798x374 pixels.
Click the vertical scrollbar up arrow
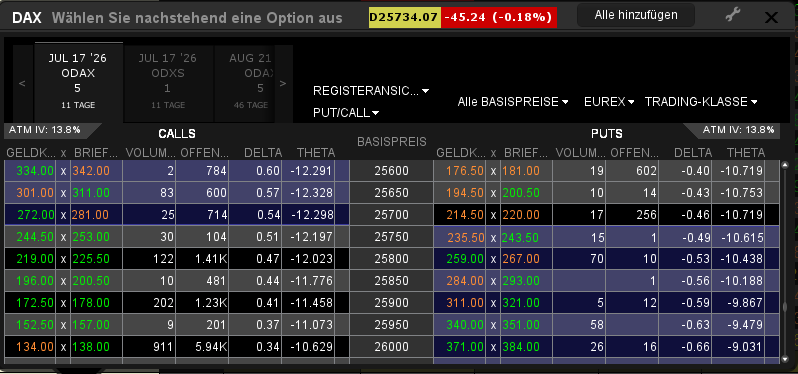click(785, 165)
